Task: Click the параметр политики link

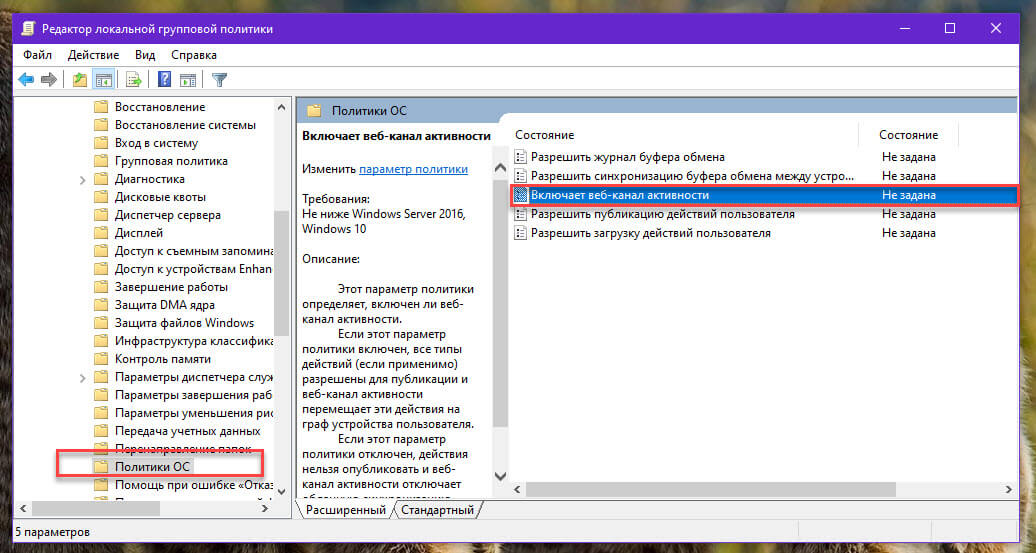Action: point(414,169)
